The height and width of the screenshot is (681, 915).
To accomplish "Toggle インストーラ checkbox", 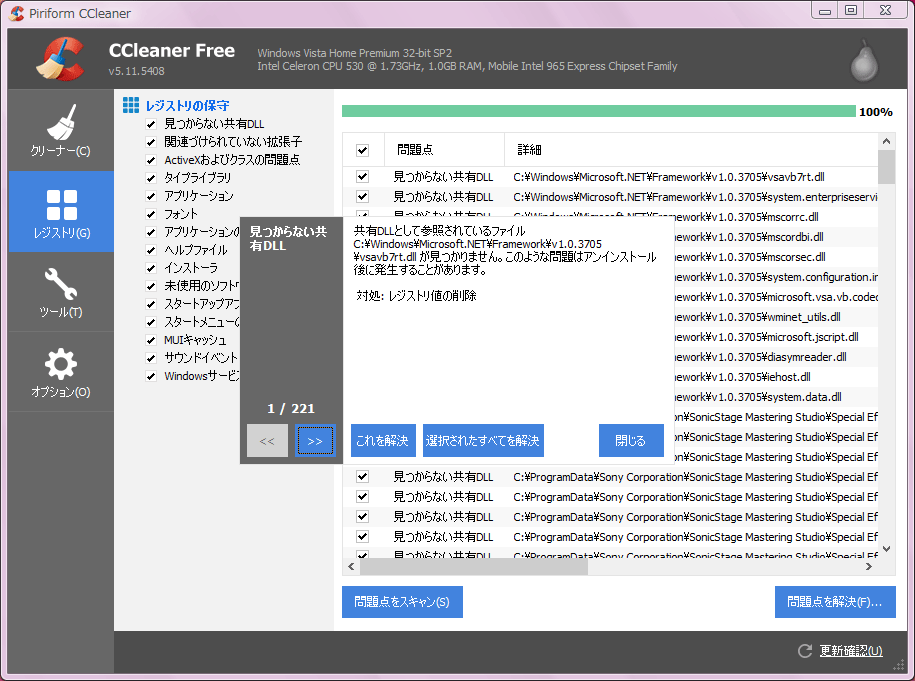I will coord(151,268).
